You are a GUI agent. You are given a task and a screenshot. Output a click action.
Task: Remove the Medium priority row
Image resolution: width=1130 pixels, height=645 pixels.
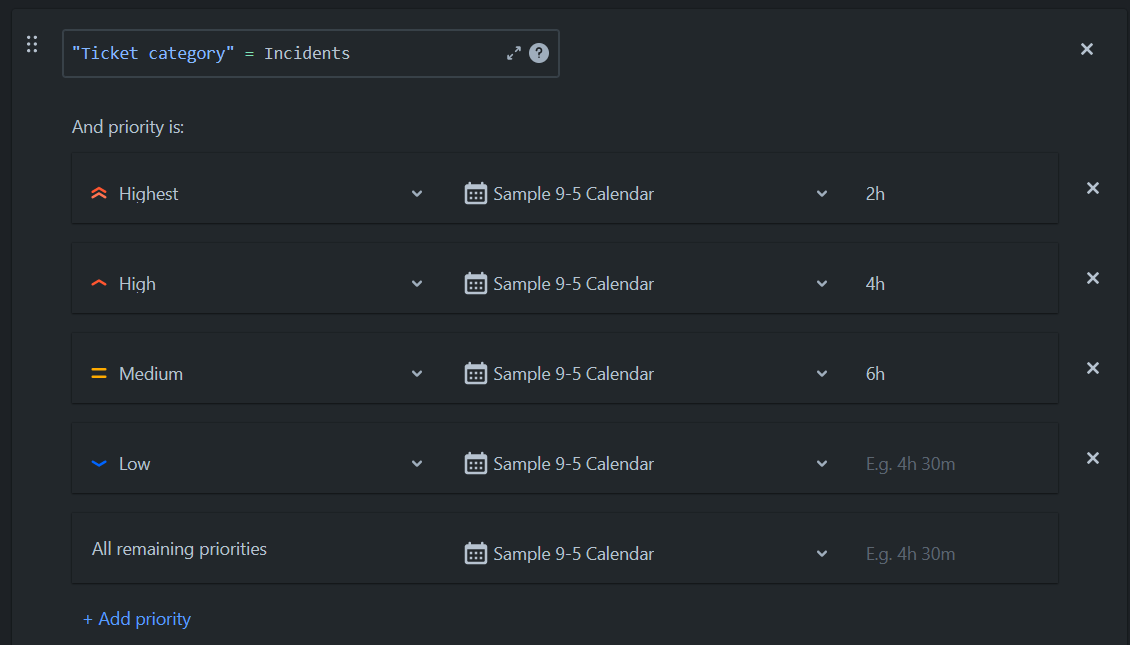click(1093, 368)
